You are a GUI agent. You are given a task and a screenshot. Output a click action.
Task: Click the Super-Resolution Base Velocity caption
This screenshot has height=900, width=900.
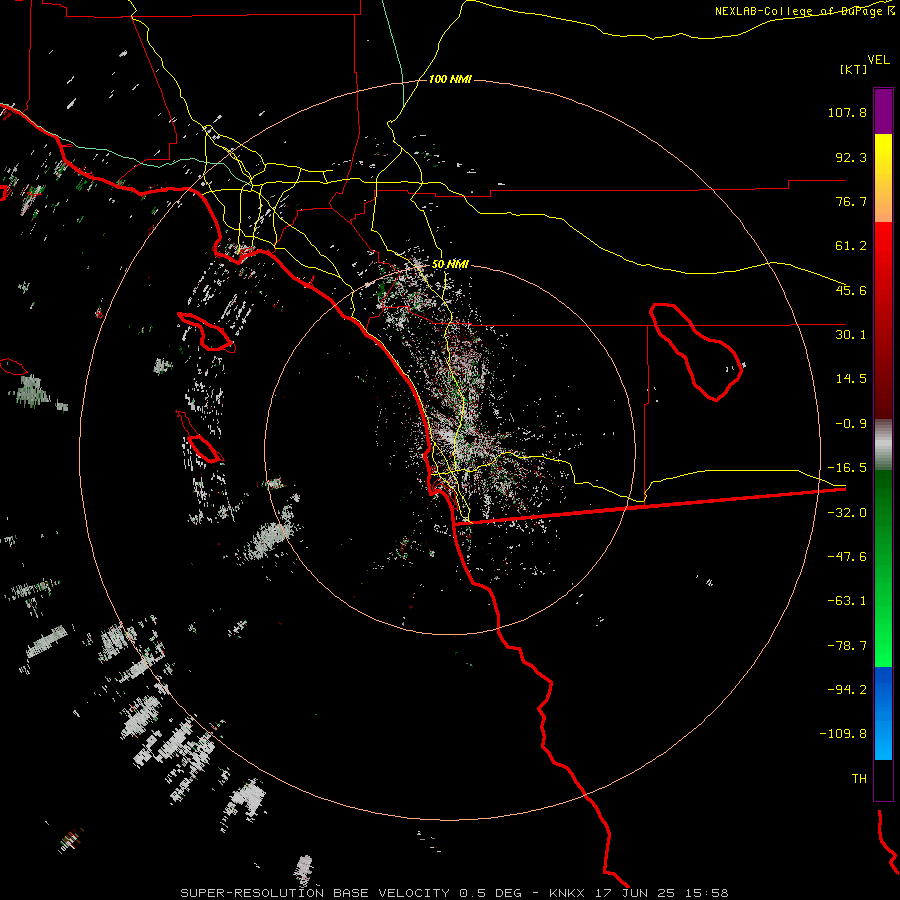point(351,893)
